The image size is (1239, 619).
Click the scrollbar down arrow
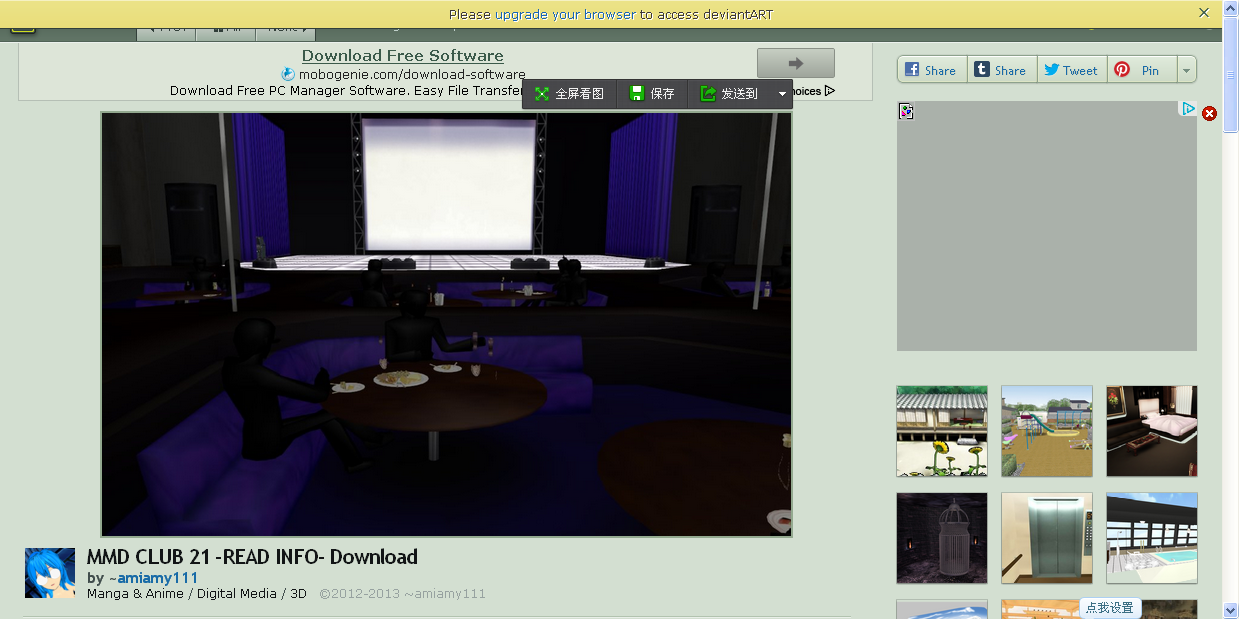coord(1231,610)
